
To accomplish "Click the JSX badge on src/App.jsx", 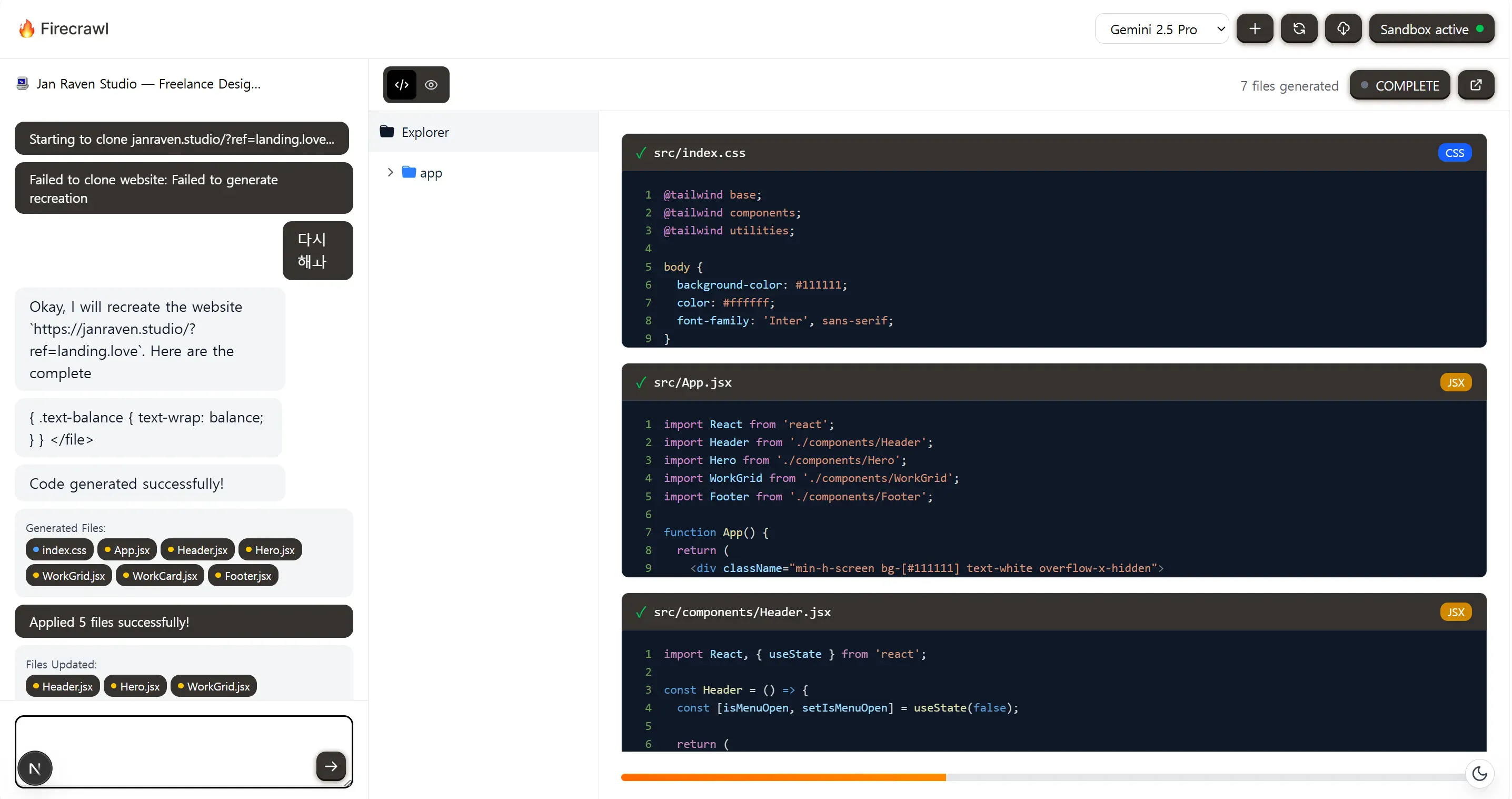I will tap(1455, 382).
